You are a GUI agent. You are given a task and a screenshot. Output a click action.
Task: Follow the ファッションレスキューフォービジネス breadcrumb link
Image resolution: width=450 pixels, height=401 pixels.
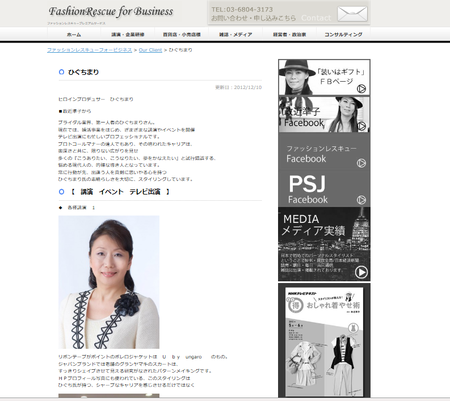(89, 50)
